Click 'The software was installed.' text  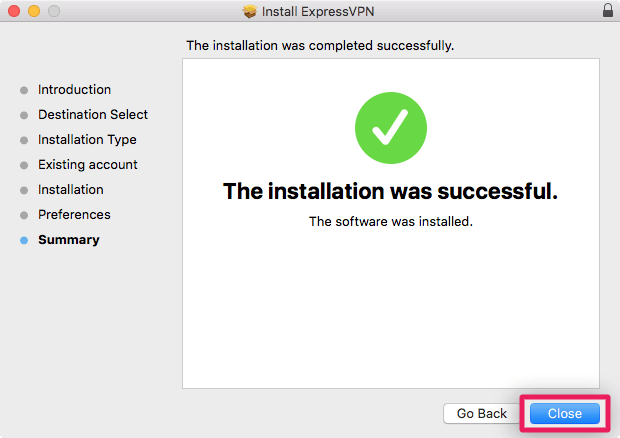[x=391, y=221]
